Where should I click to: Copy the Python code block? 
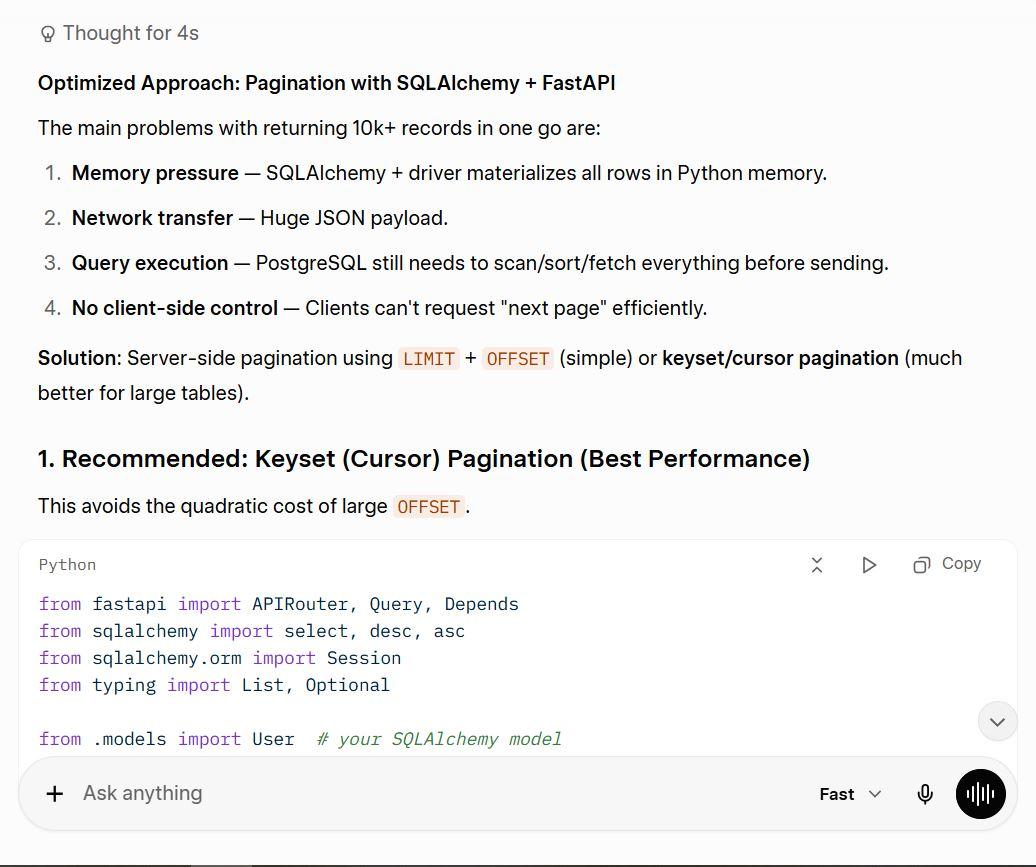pos(947,564)
